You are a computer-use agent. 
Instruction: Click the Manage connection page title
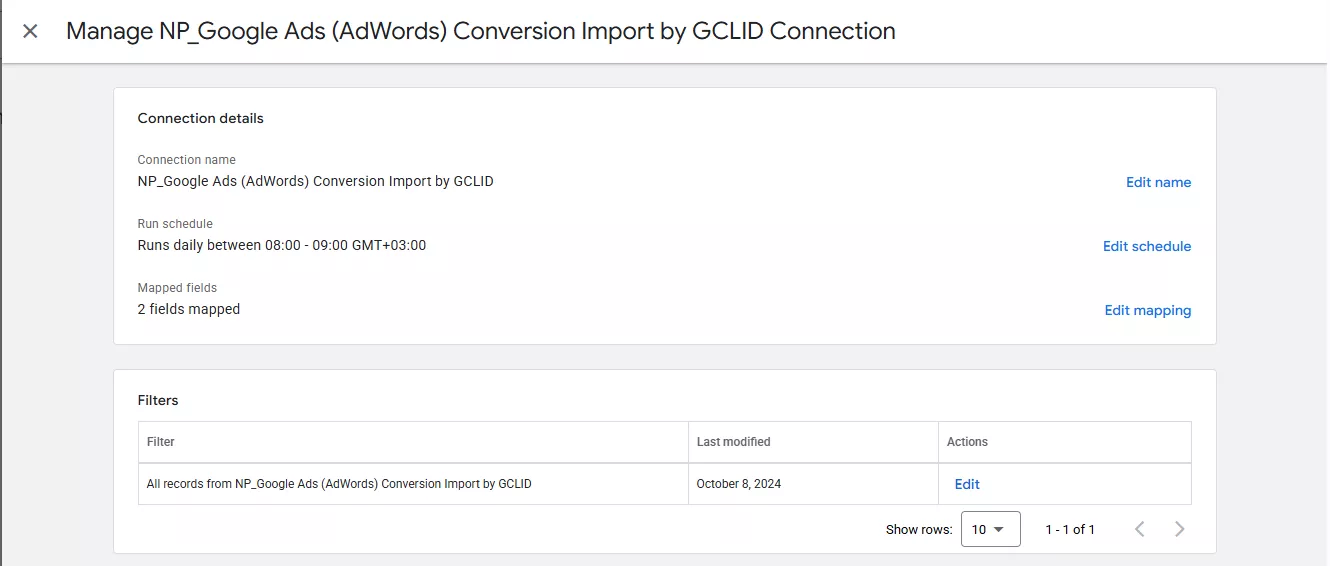pos(480,31)
